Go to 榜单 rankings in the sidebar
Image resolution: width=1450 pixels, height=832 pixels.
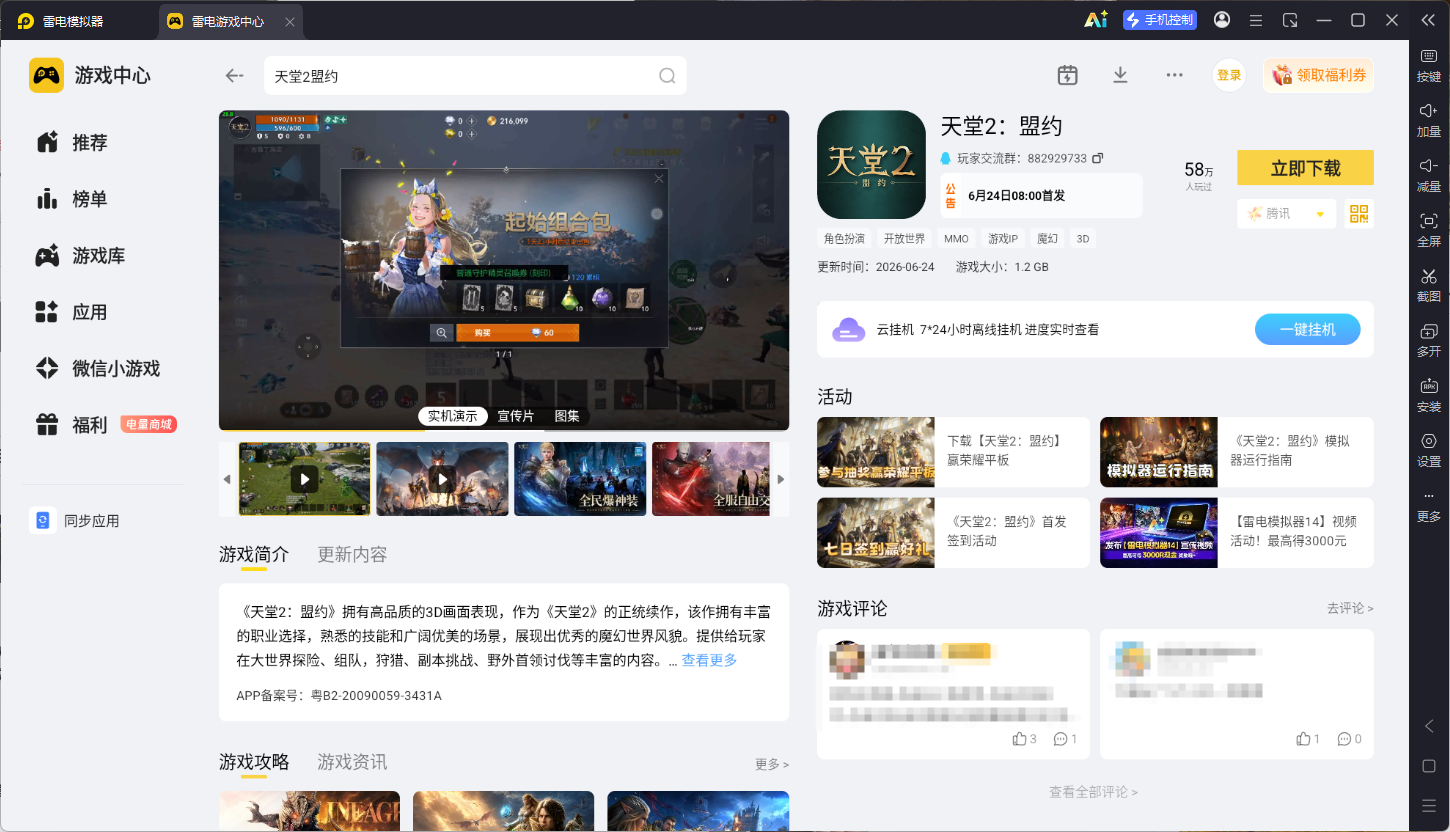coord(72,199)
